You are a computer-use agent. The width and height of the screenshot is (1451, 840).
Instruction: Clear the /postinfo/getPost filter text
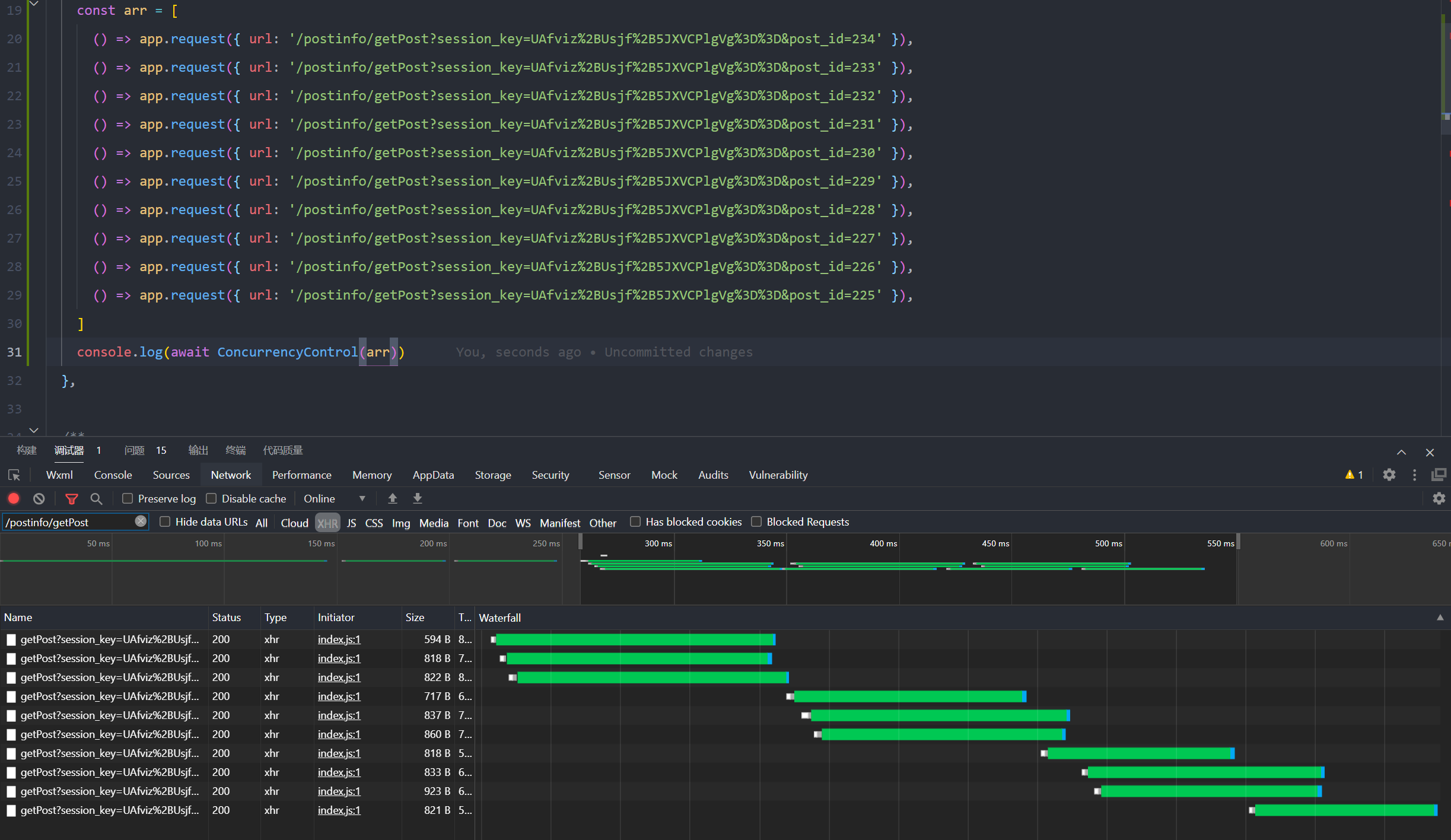tap(141, 521)
